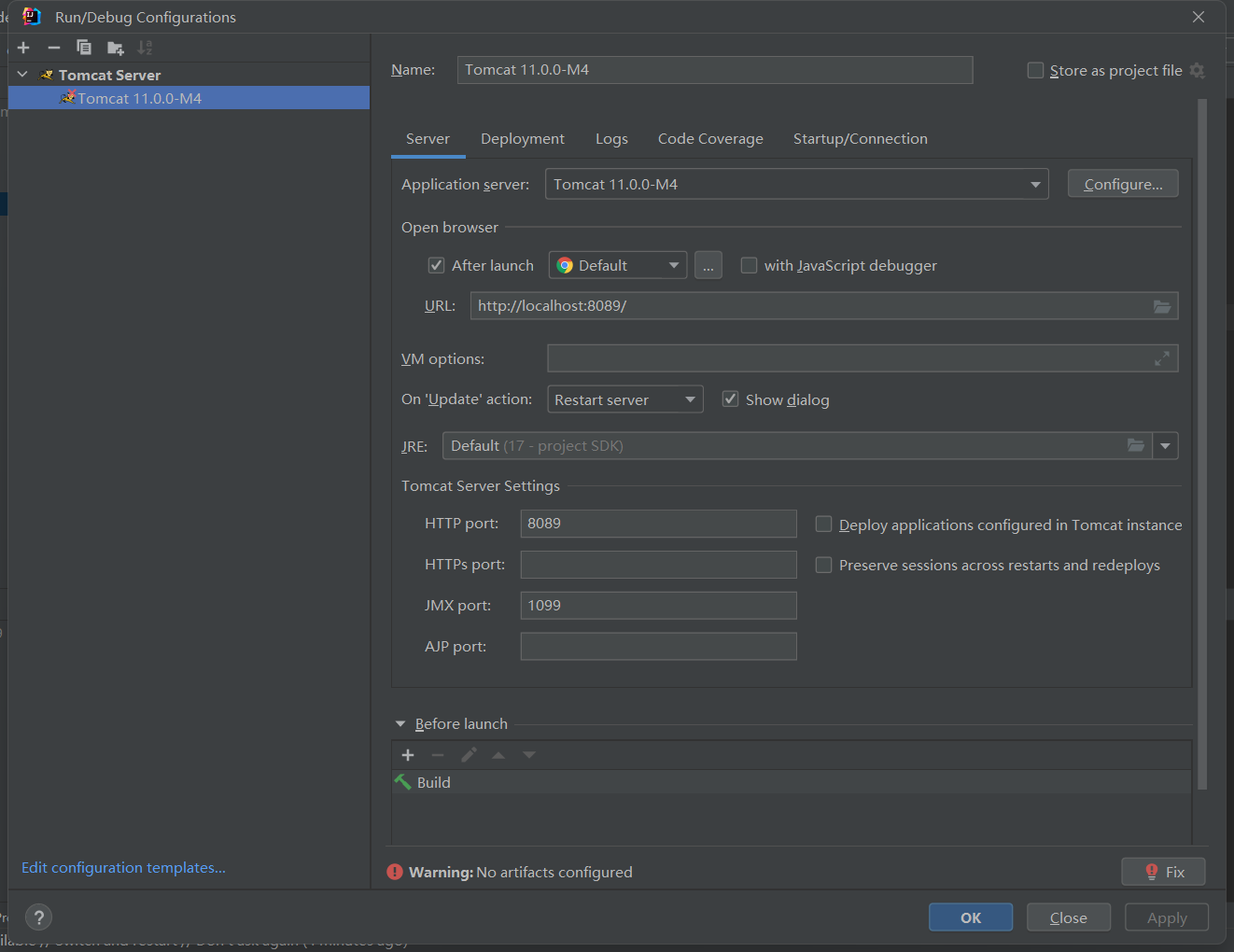Screen dimensions: 1234x952
Task: Move before launch task up
Action: click(498, 755)
